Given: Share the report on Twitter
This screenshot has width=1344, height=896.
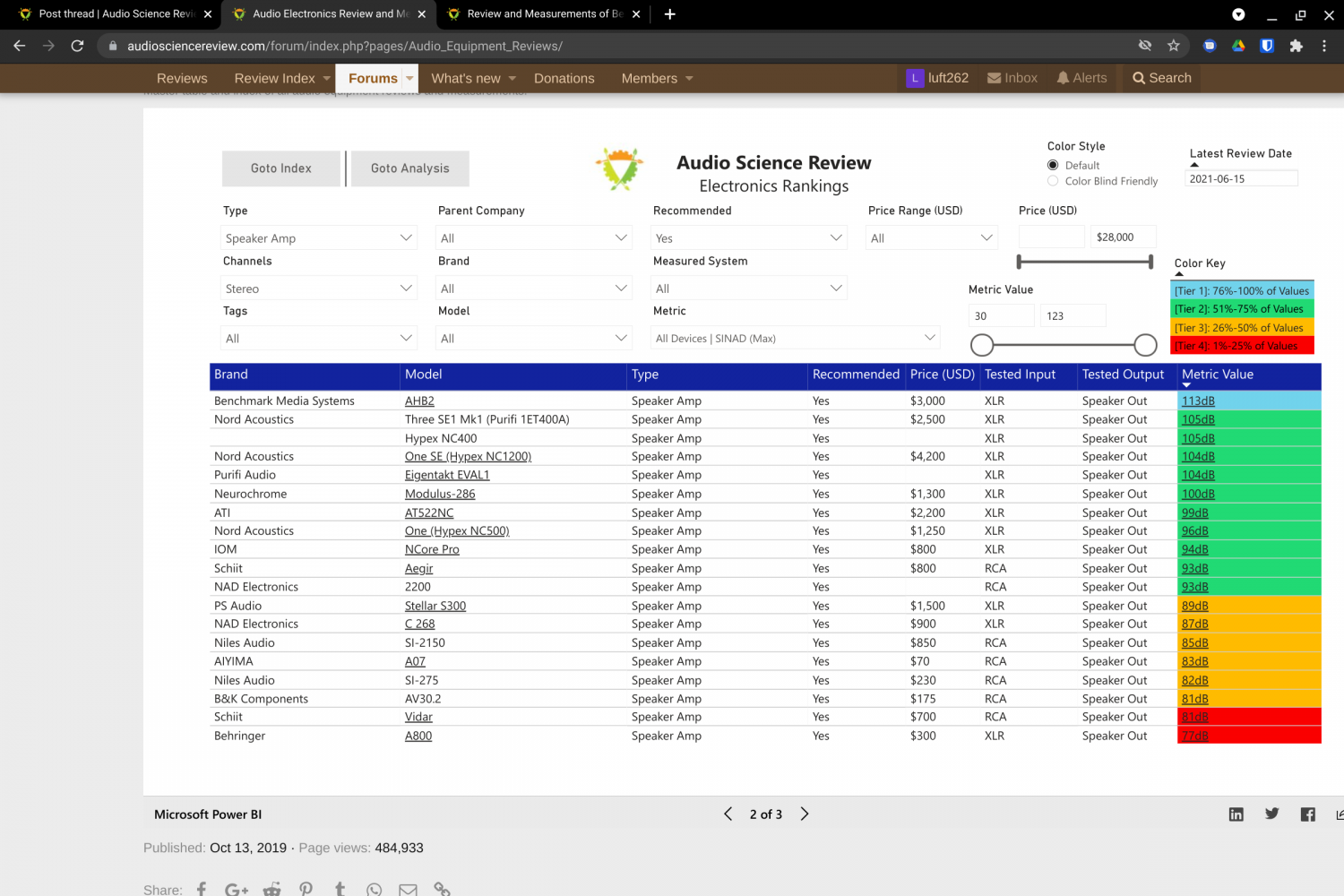Looking at the screenshot, I should (1272, 814).
